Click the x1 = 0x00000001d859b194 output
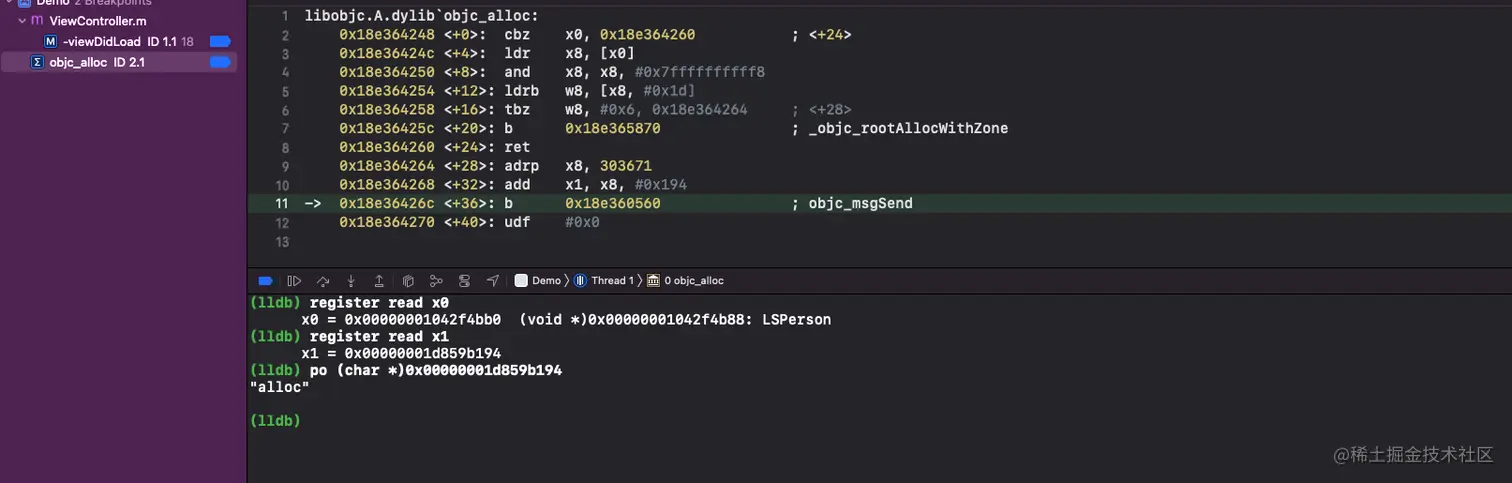The height and width of the screenshot is (483, 1512). [x=401, y=353]
